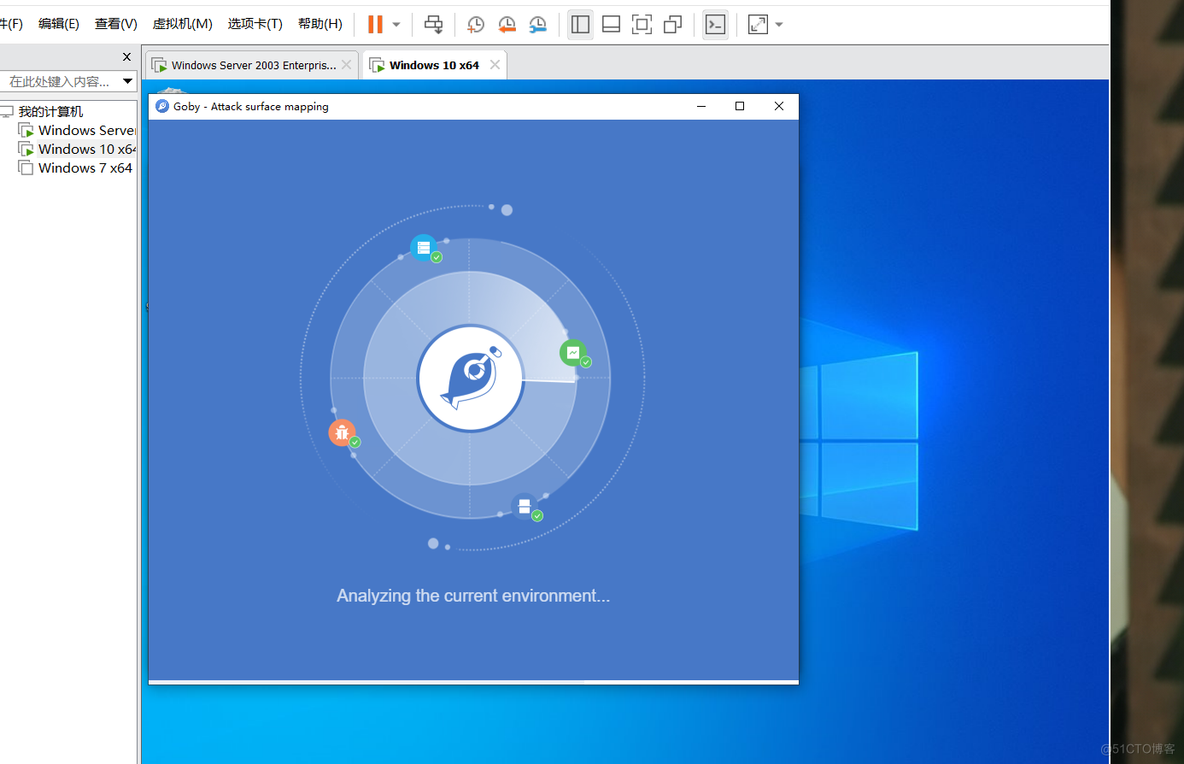
Task: Click the Goby loading progress bar
Action: (473, 682)
